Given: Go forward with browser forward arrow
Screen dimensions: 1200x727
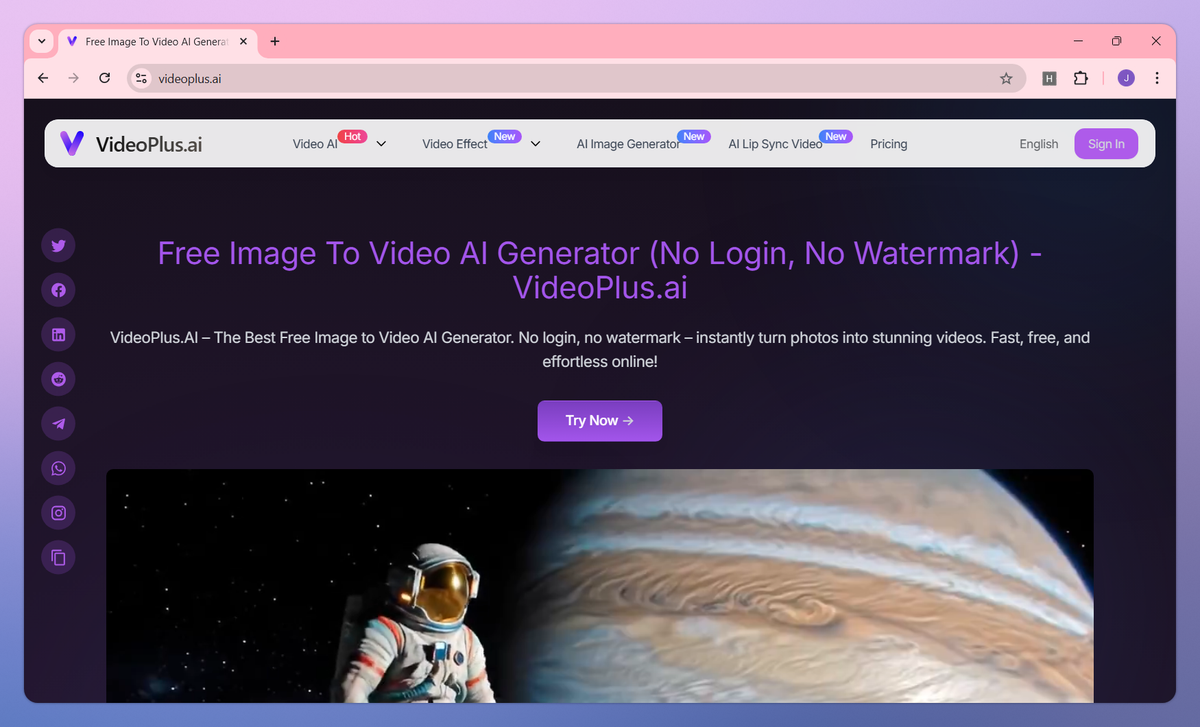Looking at the screenshot, I should [x=73, y=78].
